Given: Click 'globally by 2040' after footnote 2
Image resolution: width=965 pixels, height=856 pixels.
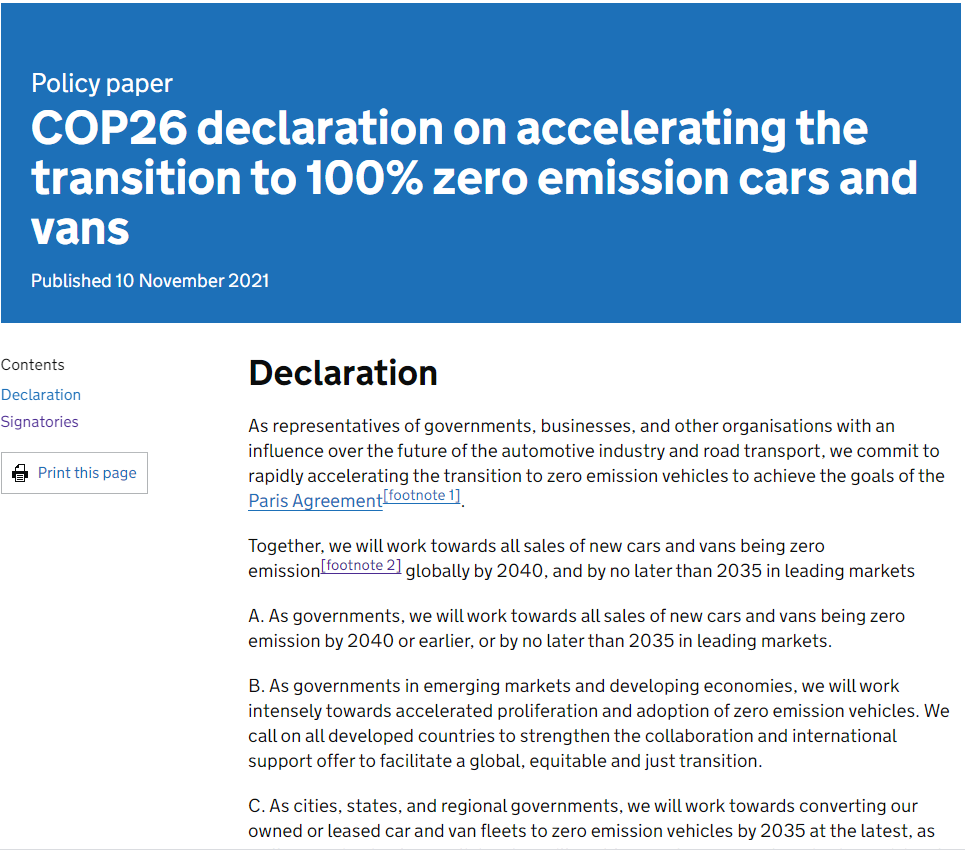Looking at the screenshot, I should coord(475,571).
